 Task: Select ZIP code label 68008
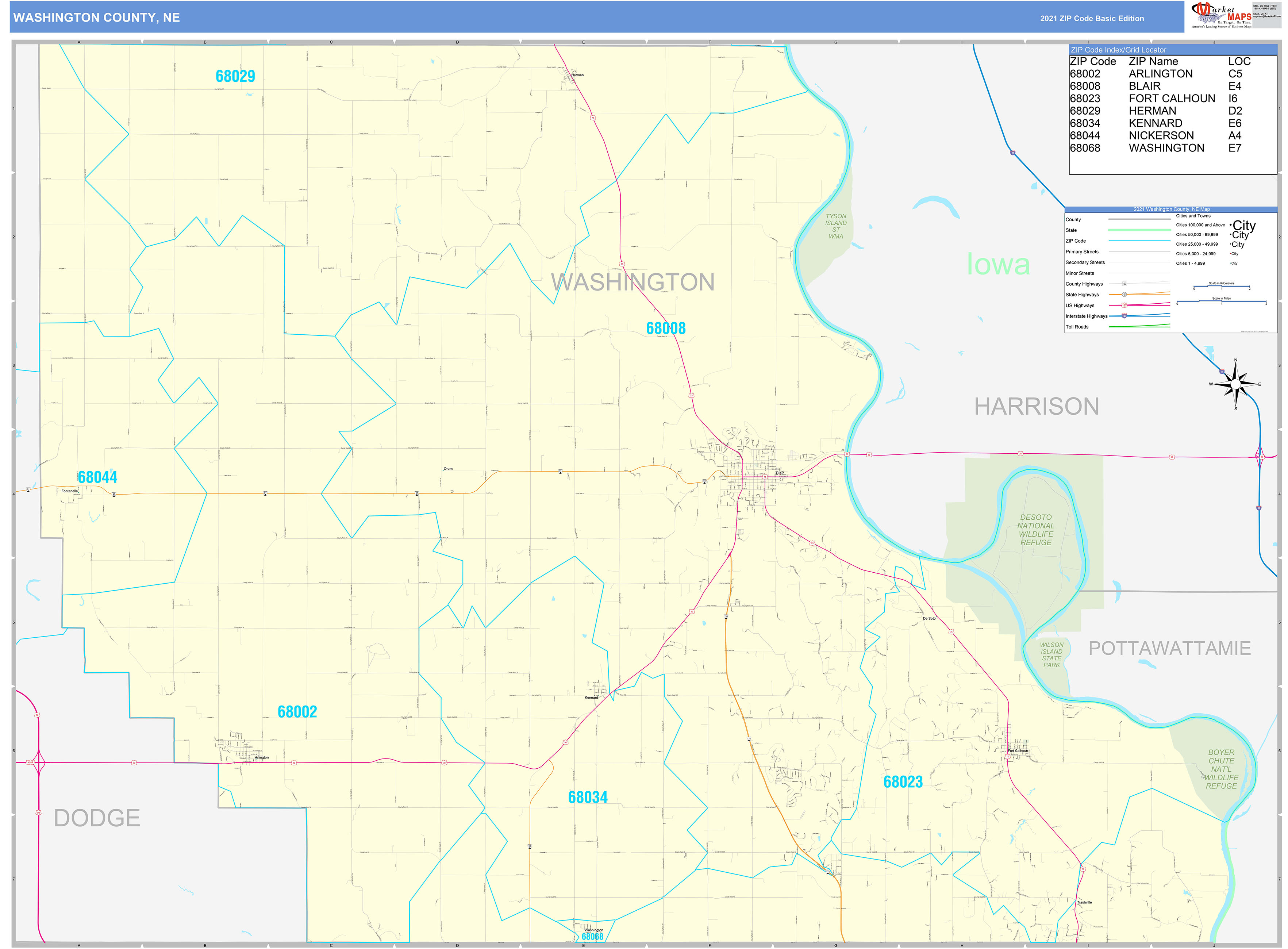(x=665, y=328)
